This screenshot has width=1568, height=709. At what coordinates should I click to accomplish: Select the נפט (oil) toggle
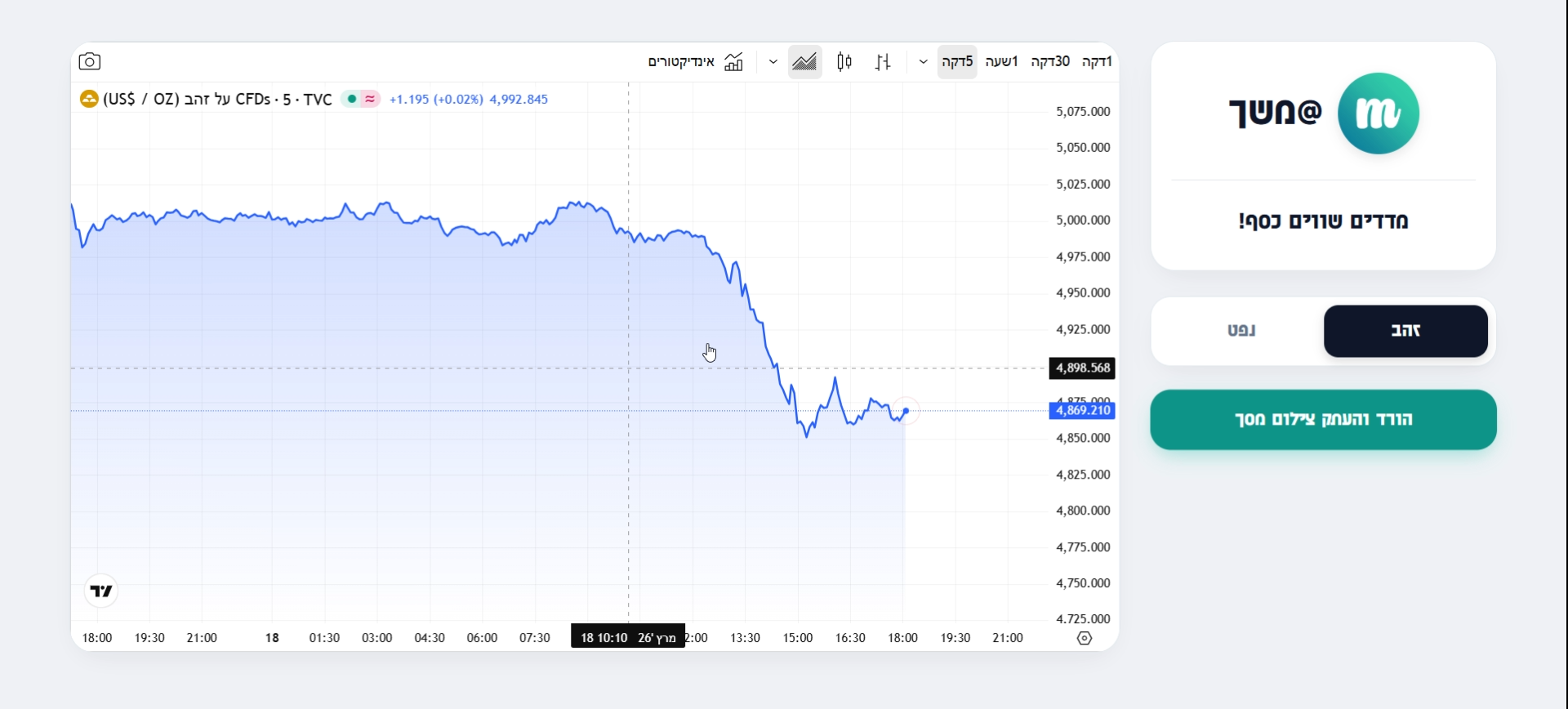pyautogui.click(x=1241, y=331)
